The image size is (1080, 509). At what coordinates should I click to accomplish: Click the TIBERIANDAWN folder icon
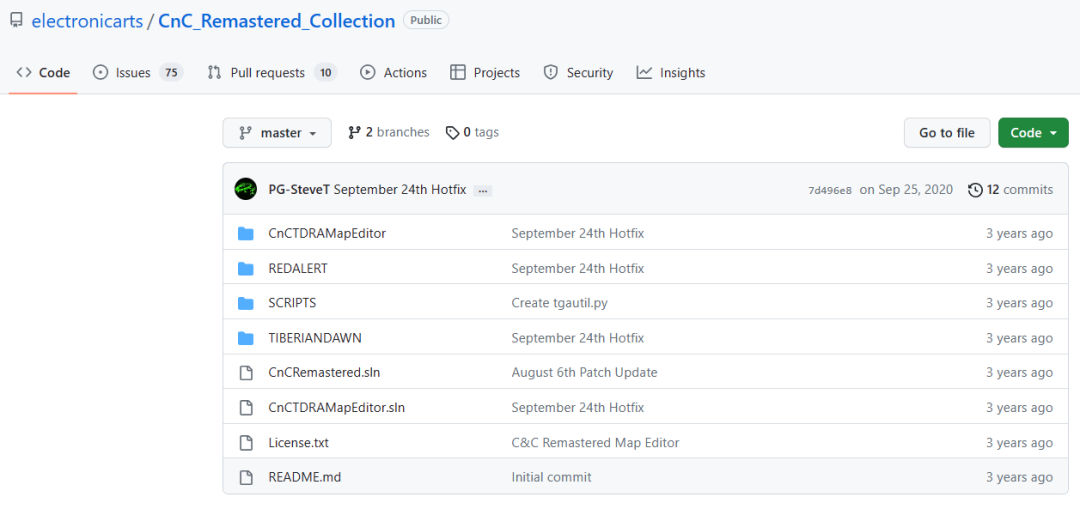(x=246, y=338)
